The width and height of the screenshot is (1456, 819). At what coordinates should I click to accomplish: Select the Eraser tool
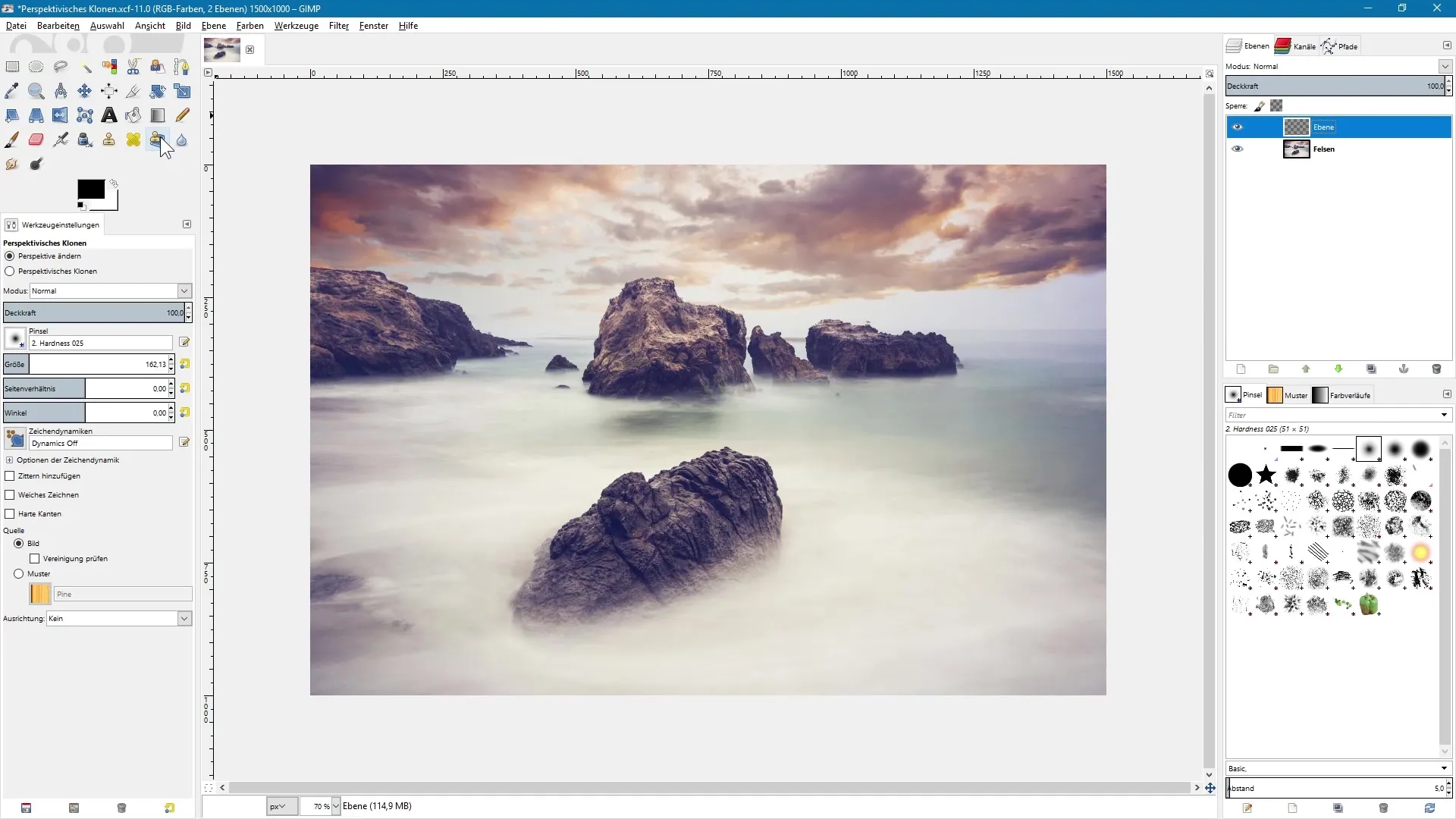pos(36,140)
